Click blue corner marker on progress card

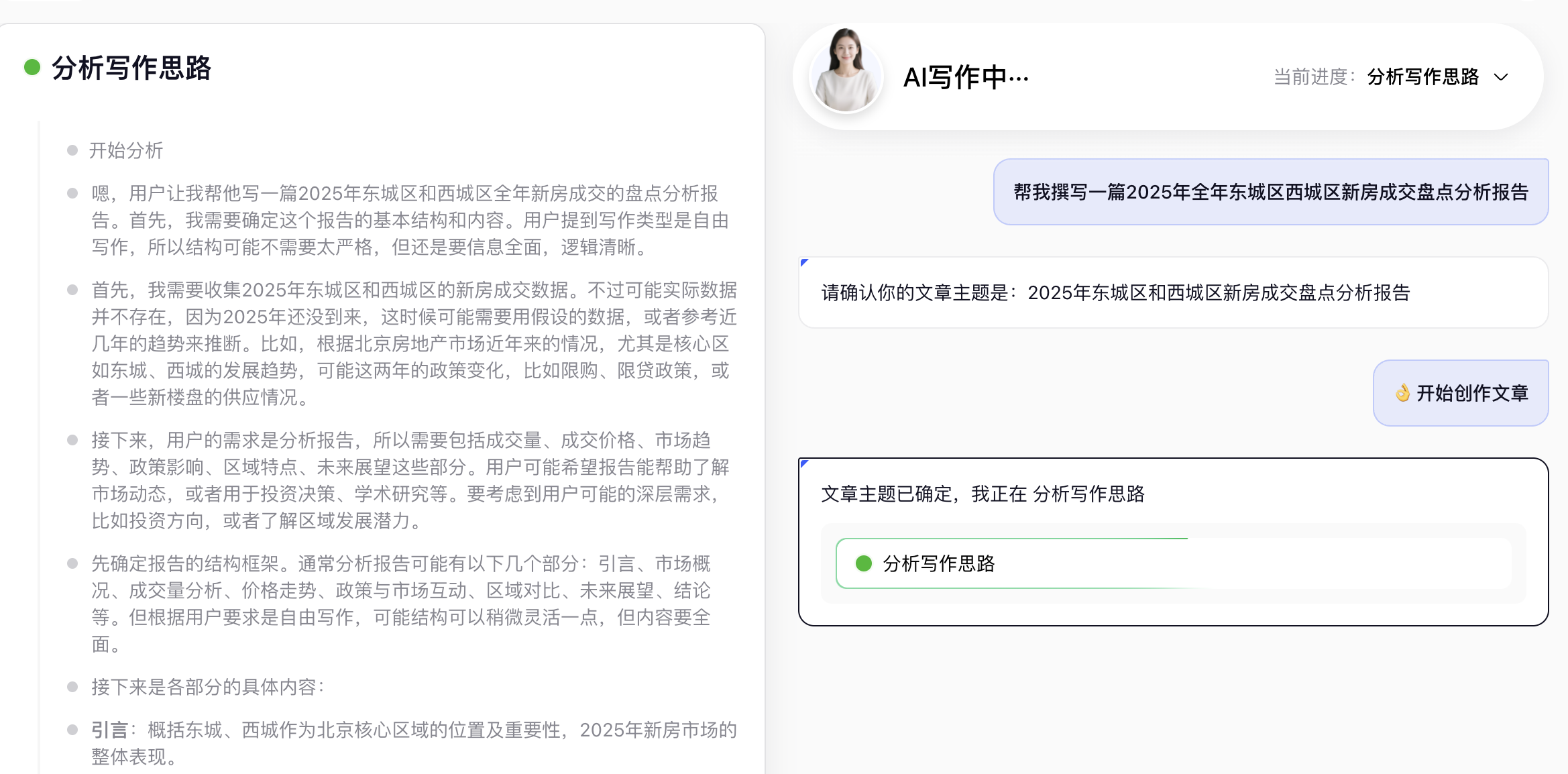tap(804, 463)
